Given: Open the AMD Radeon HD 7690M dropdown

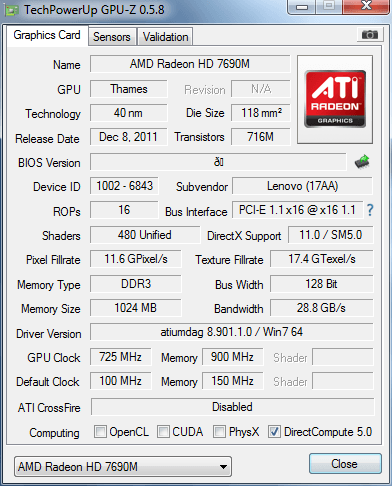Looking at the screenshot, I should pos(123,467).
